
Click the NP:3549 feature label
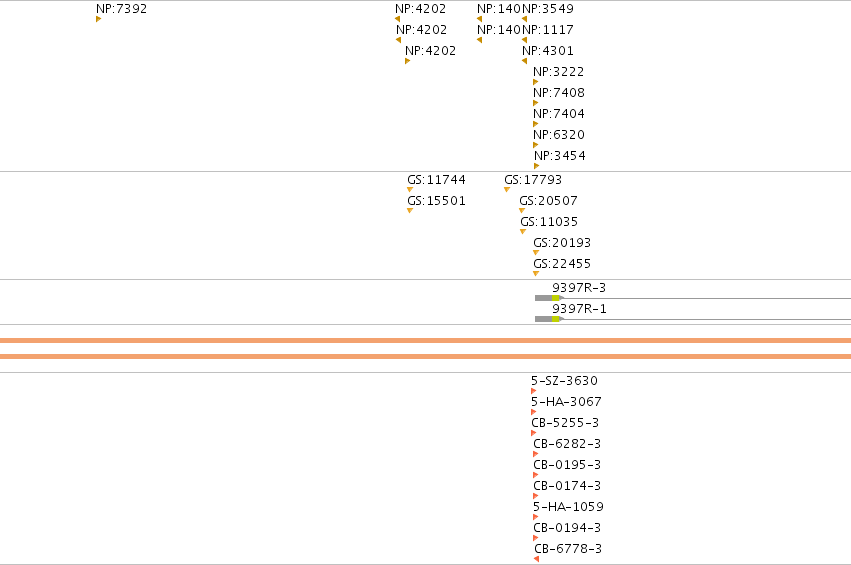tap(548, 9)
